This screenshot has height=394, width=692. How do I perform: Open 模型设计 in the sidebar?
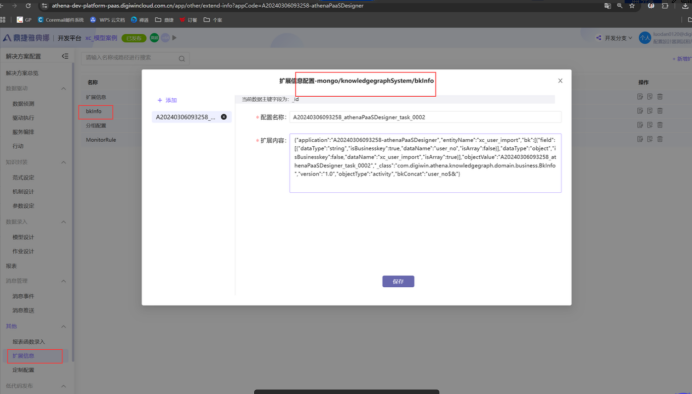tap(23, 237)
